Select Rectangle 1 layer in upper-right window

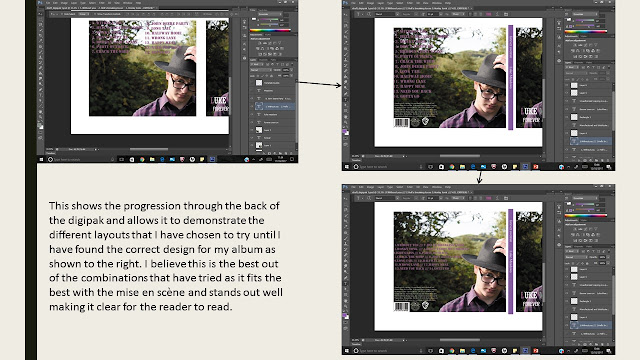(x=589, y=117)
